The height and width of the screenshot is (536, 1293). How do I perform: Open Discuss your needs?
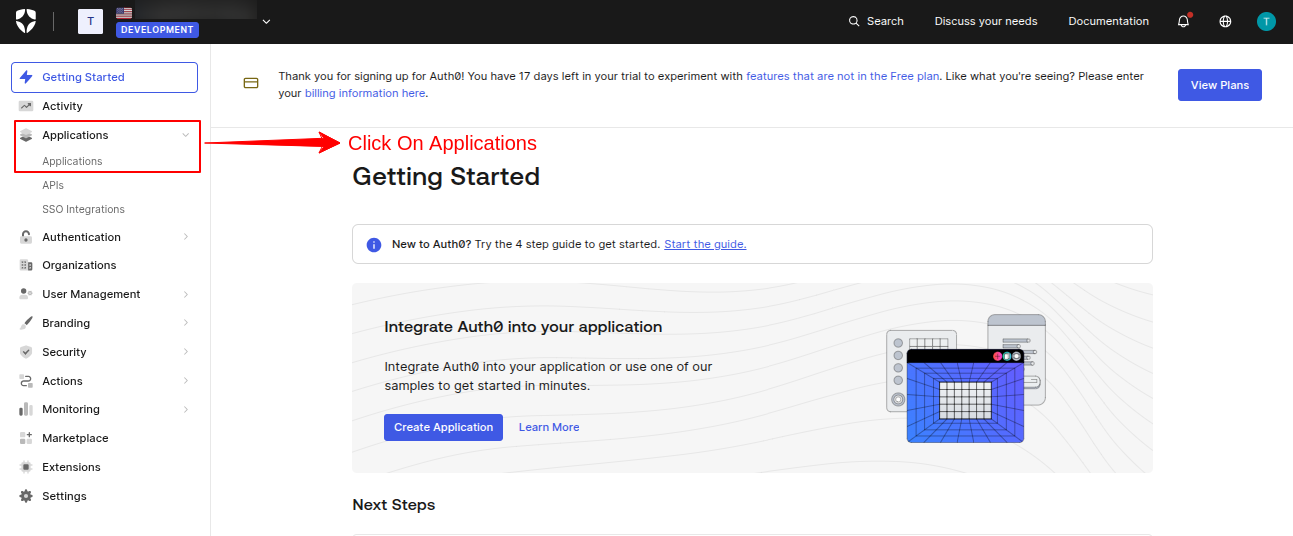[x=986, y=21]
